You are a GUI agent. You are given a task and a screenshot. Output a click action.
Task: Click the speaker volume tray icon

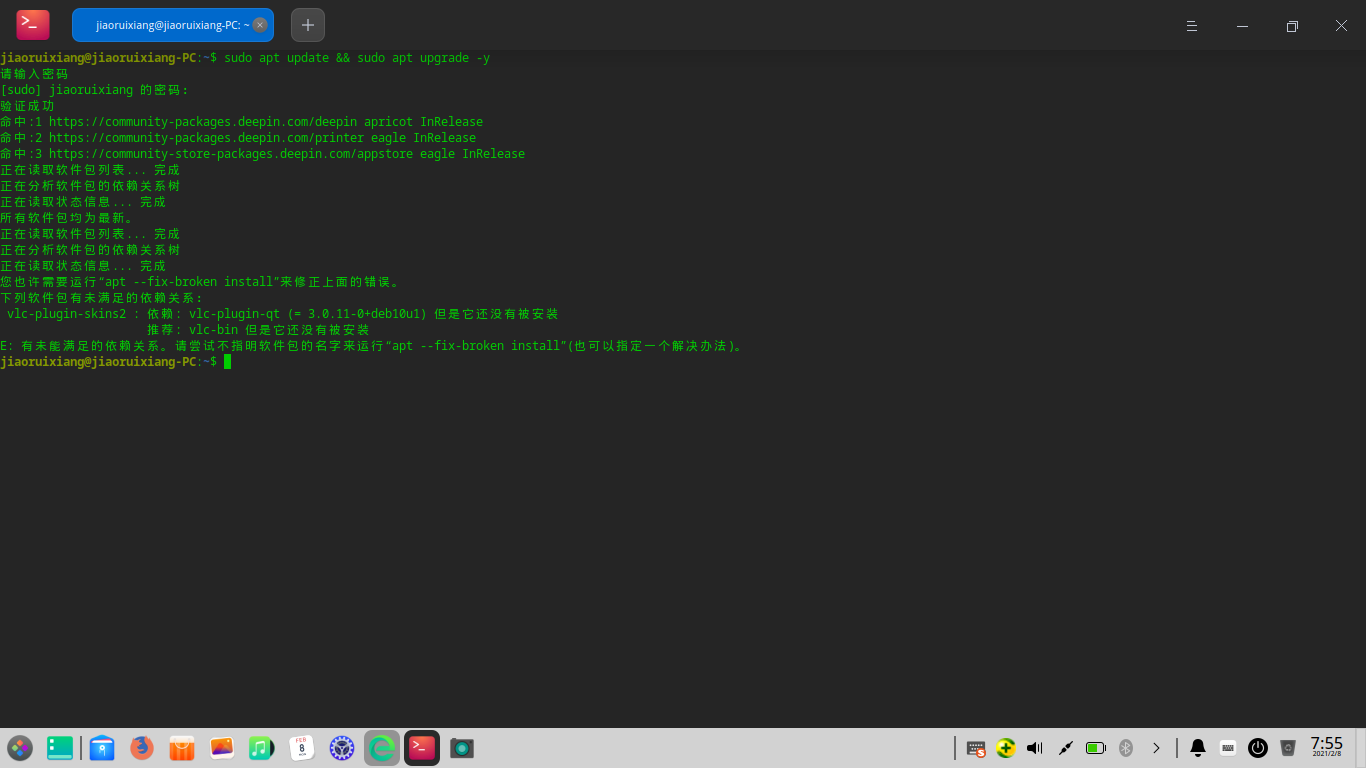pos(1035,748)
